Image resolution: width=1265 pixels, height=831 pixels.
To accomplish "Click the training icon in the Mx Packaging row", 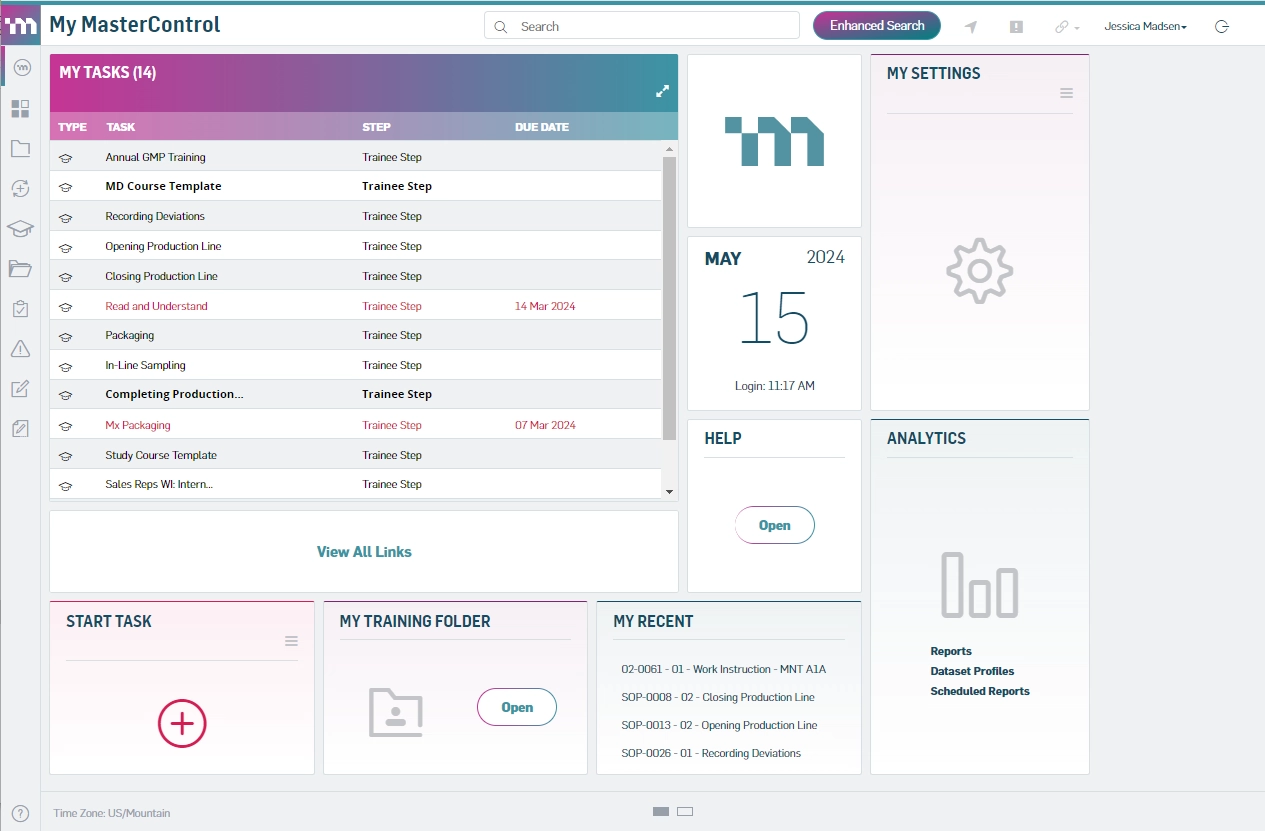I will click(x=66, y=426).
